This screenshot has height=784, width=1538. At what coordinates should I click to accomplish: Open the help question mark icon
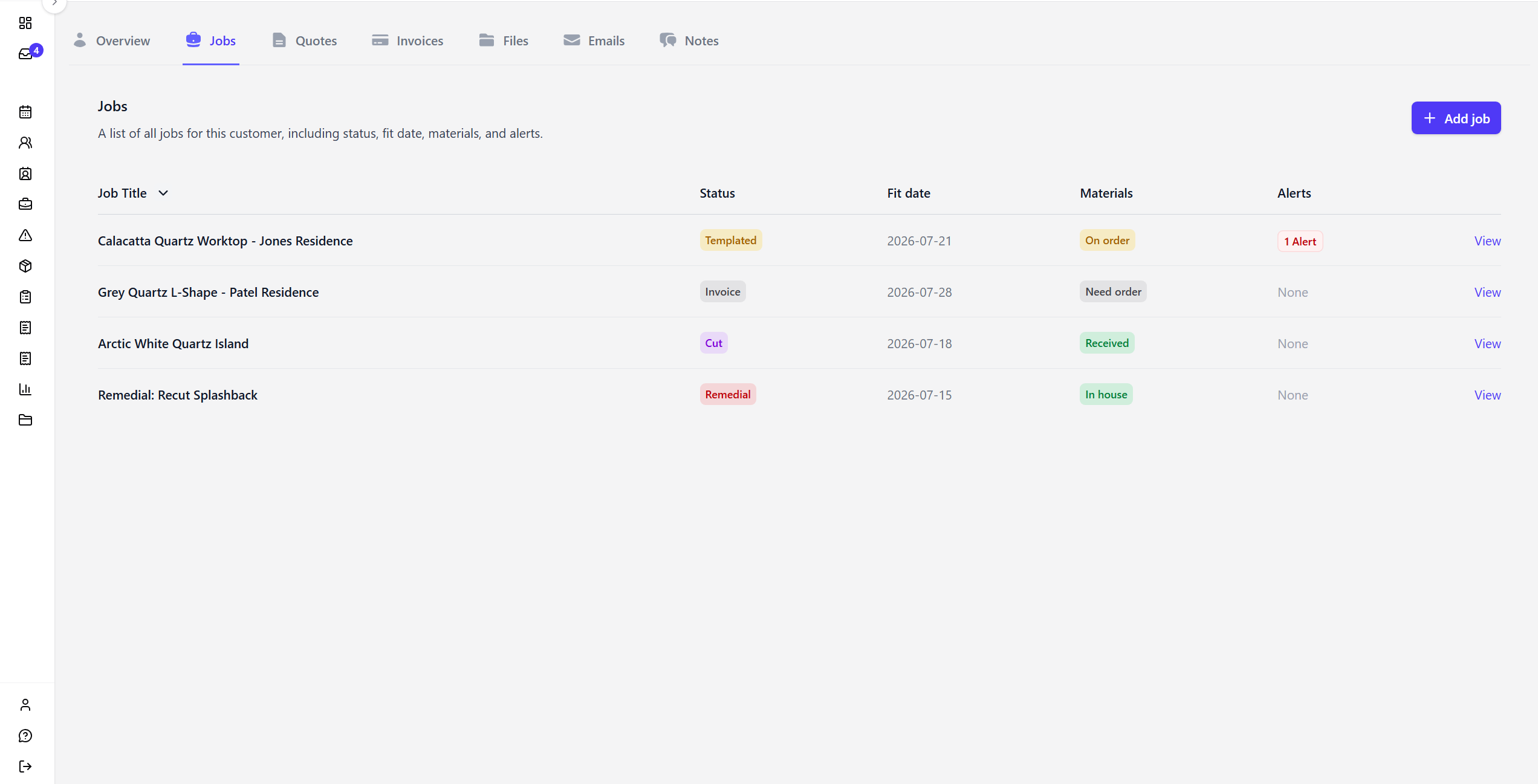click(25, 736)
